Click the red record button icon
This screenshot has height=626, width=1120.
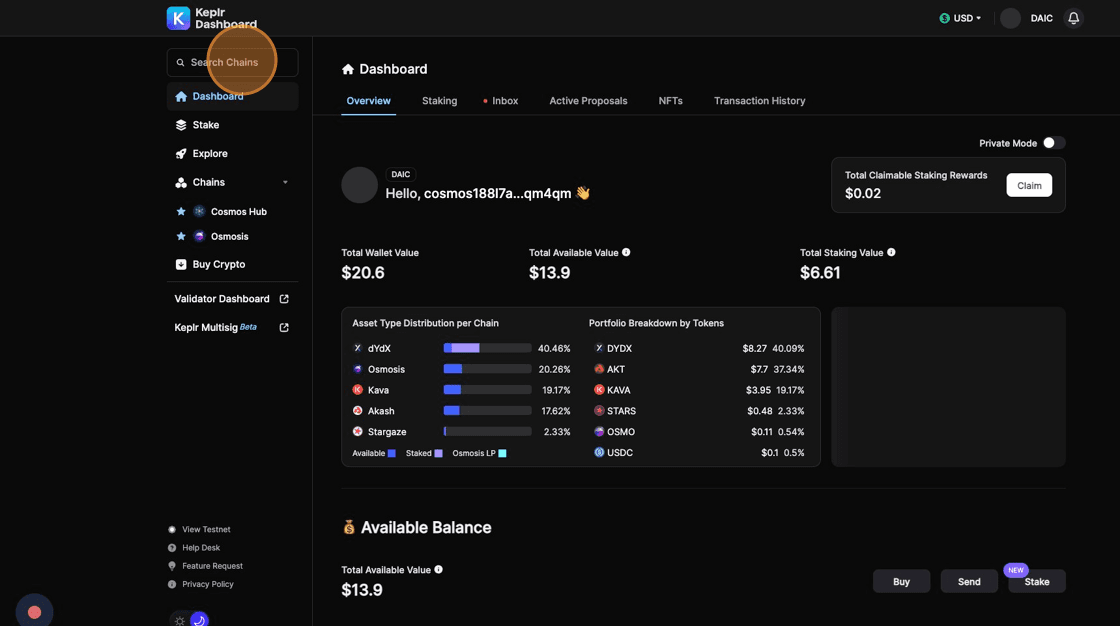tap(35, 612)
